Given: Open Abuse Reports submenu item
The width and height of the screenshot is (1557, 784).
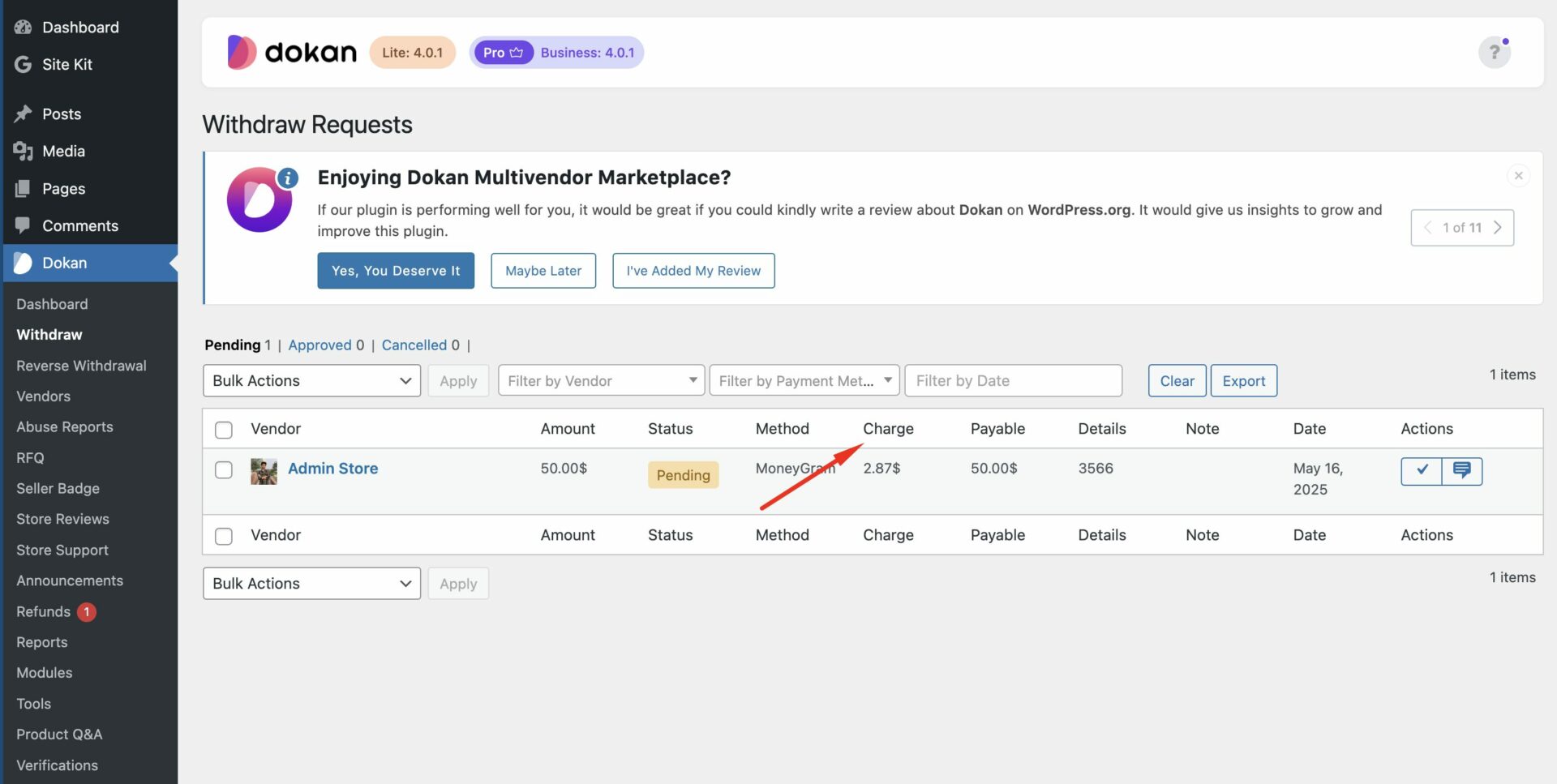Looking at the screenshot, I should pos(65,427).
